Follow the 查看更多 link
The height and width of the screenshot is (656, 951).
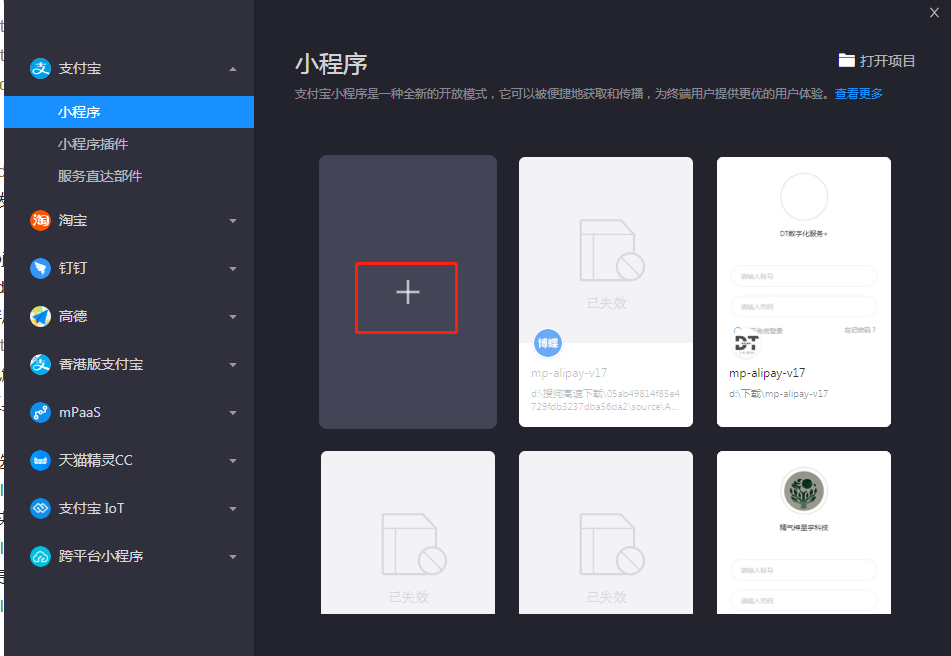(x=858, y=93)
